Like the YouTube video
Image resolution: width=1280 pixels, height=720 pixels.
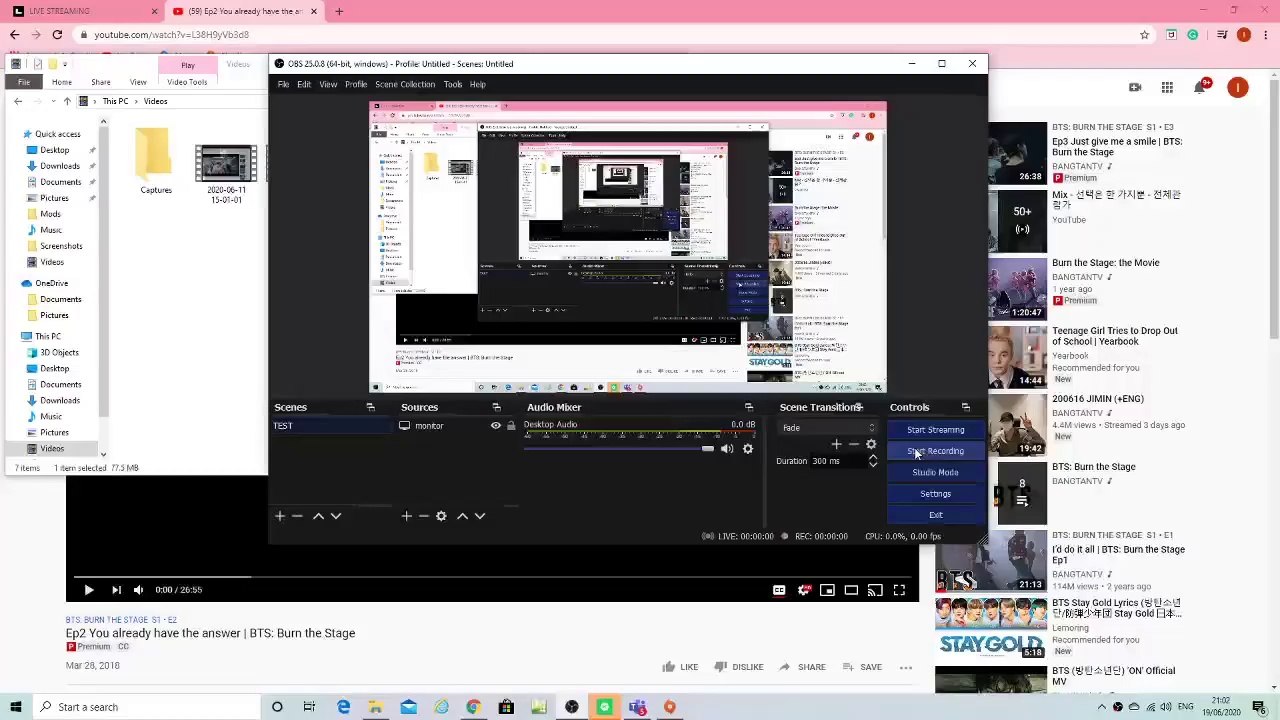point(679,667)
